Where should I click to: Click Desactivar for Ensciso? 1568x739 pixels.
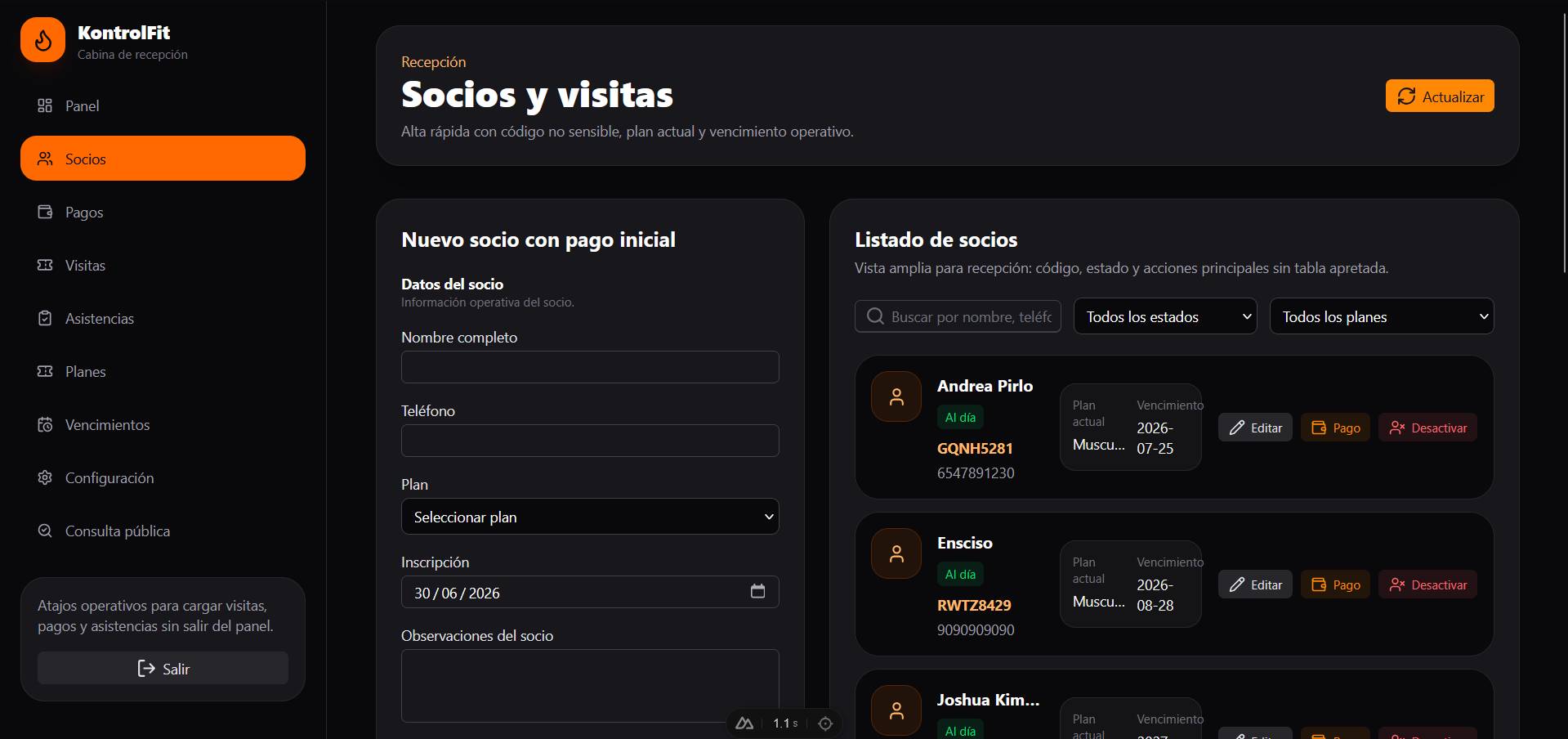1427,584
